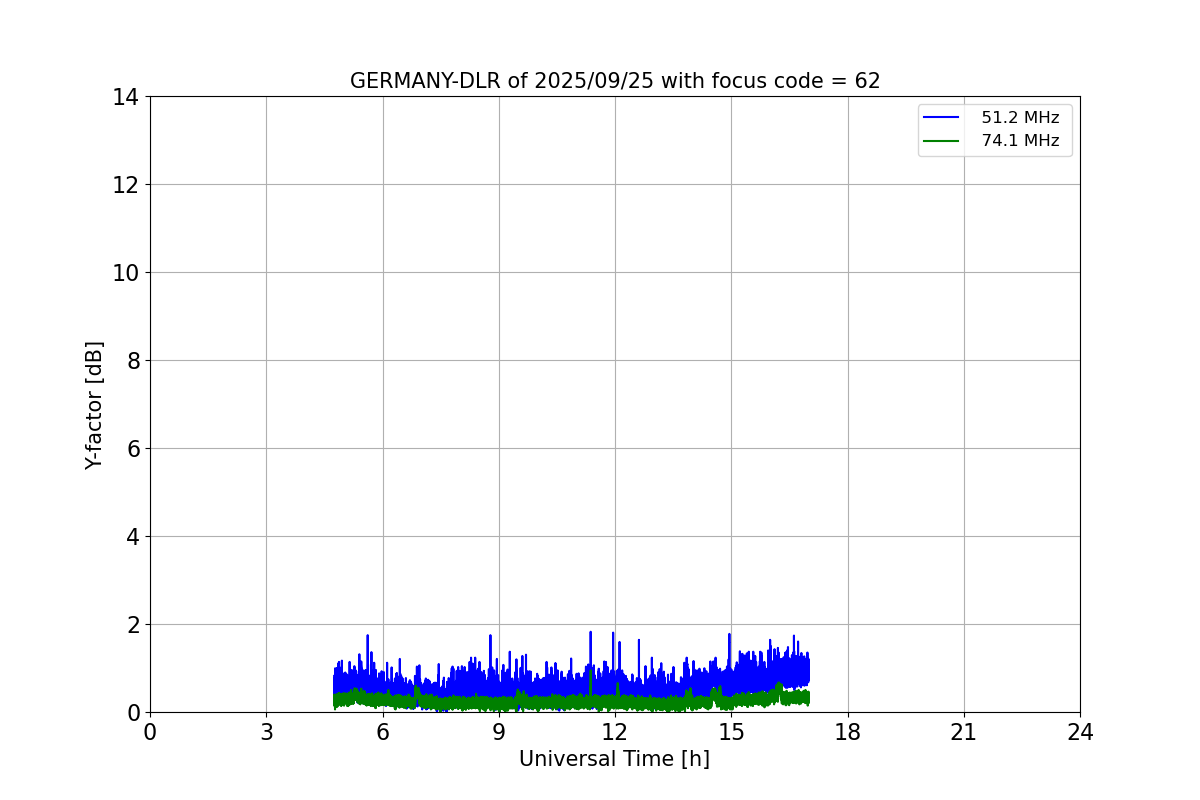Click y-axis tick label 14
This screenshot has width=1200, height=800.
[x=126, y=97]
